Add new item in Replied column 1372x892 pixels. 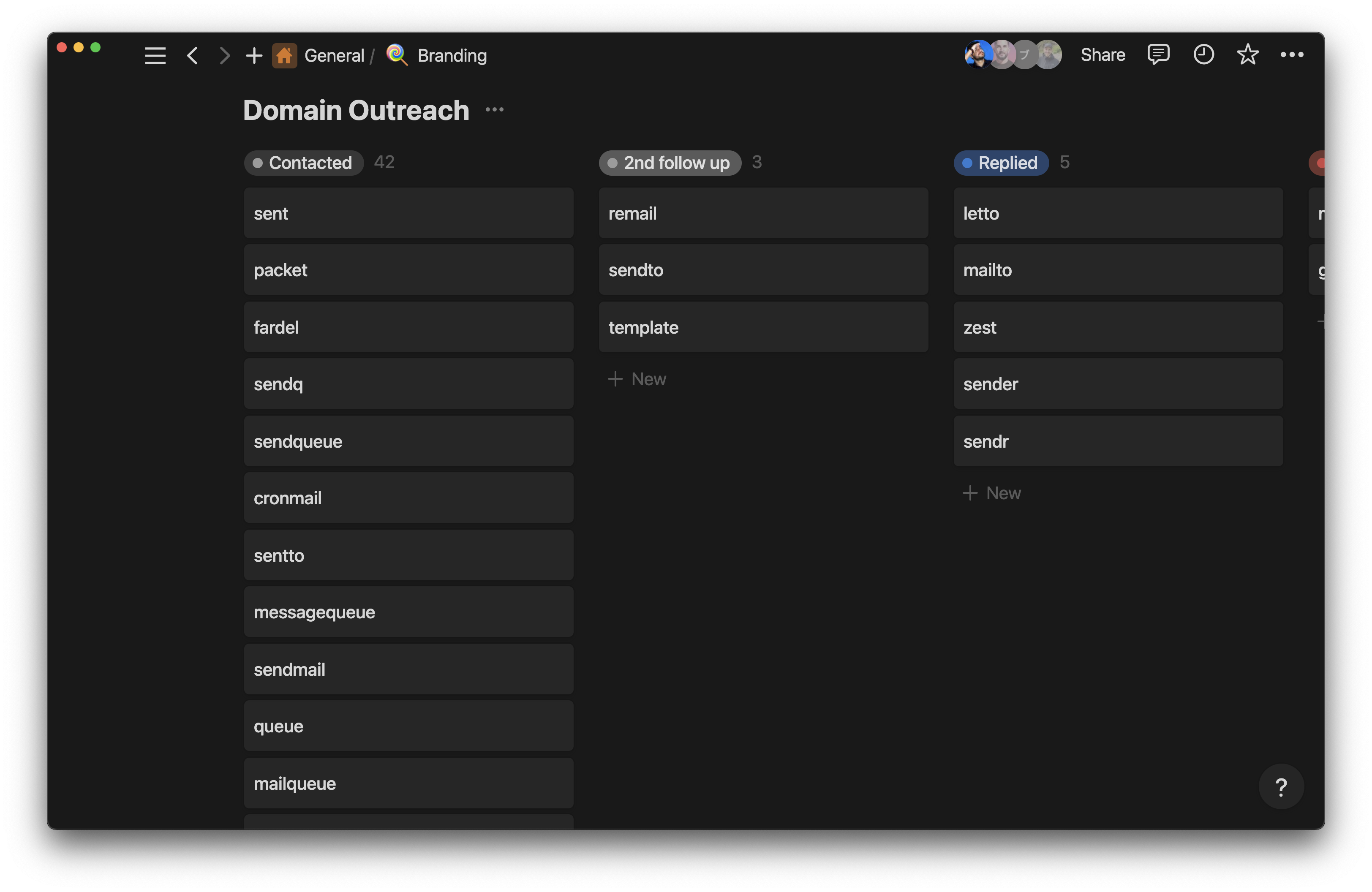click(x=991, y=491)
